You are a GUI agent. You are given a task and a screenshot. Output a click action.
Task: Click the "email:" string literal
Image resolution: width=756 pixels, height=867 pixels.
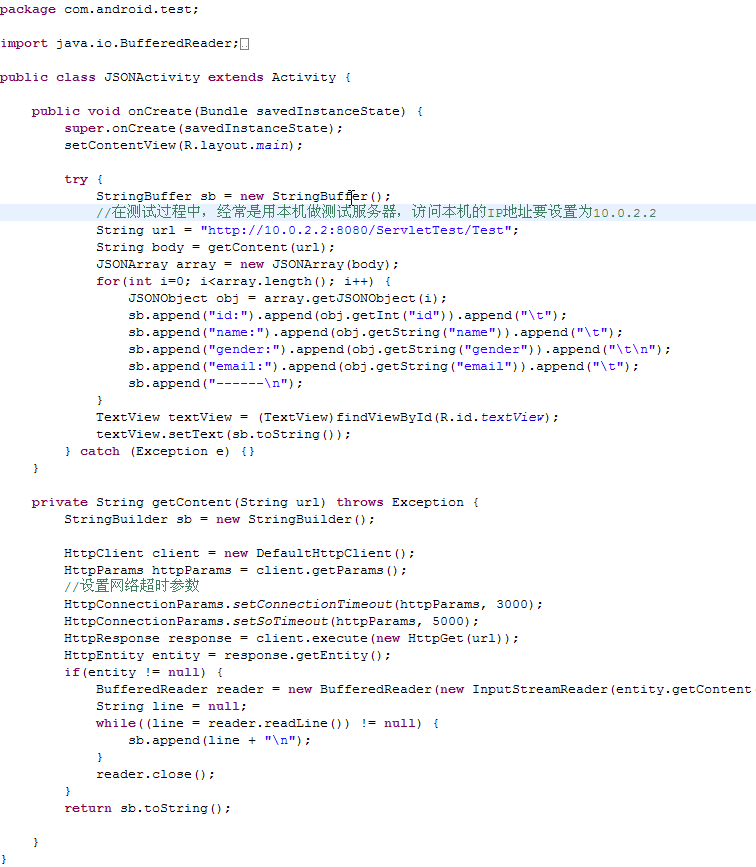pyautogui.click(x=241, y=366)
